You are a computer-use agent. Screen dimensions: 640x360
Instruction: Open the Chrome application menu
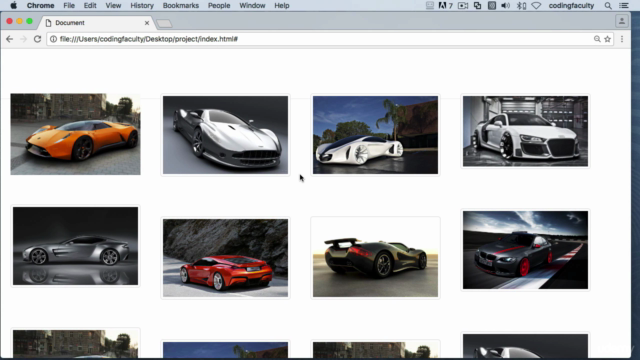pos(40,5)
